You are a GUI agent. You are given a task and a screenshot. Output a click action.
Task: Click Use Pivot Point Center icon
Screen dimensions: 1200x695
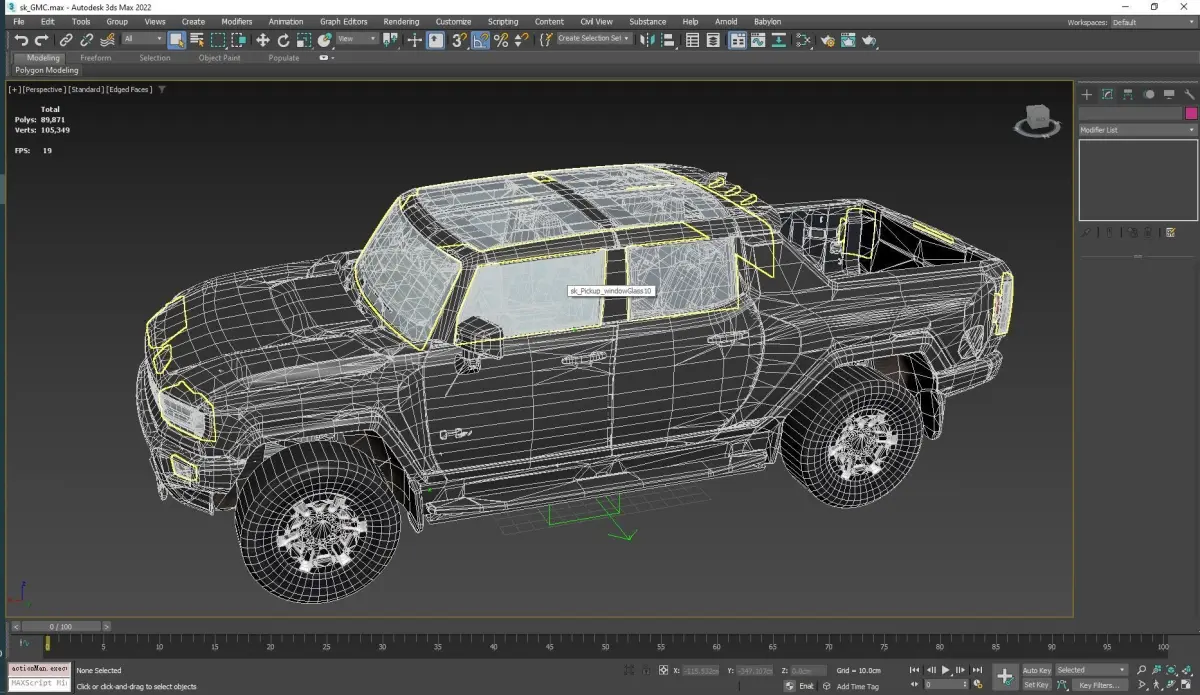point(390,40)
